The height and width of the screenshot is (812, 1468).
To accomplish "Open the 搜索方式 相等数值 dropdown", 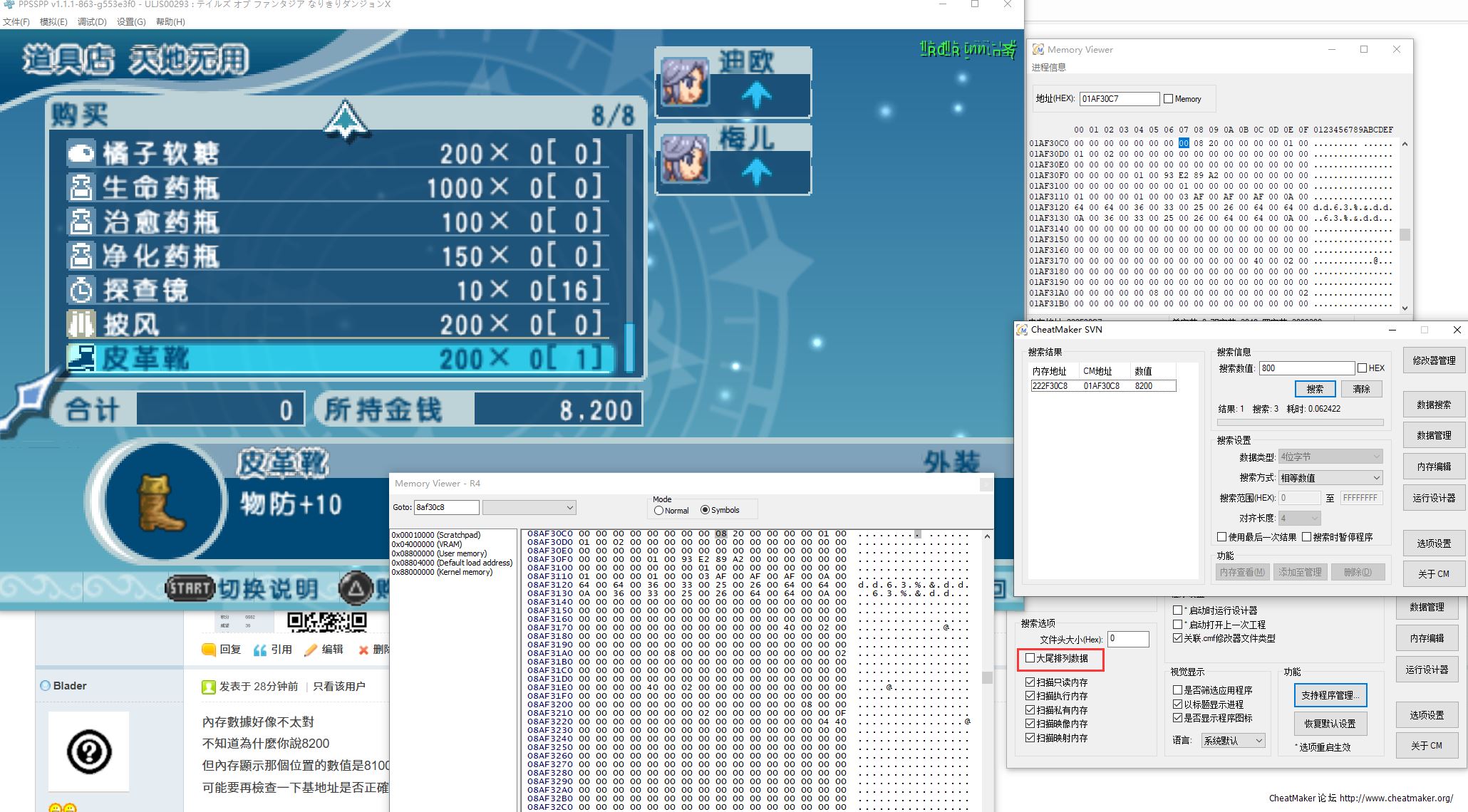I will click(x=1330, y=477).
